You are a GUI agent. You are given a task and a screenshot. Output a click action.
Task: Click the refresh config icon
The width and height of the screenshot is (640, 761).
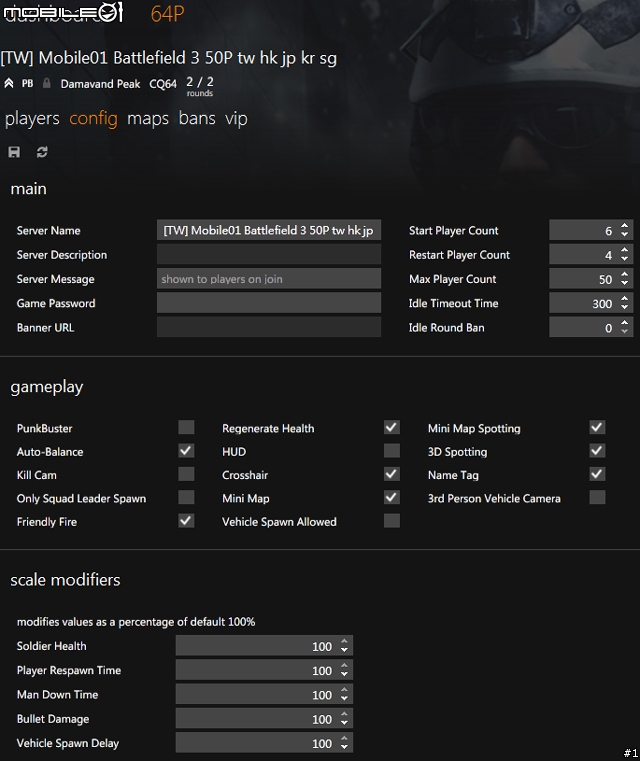42,152
